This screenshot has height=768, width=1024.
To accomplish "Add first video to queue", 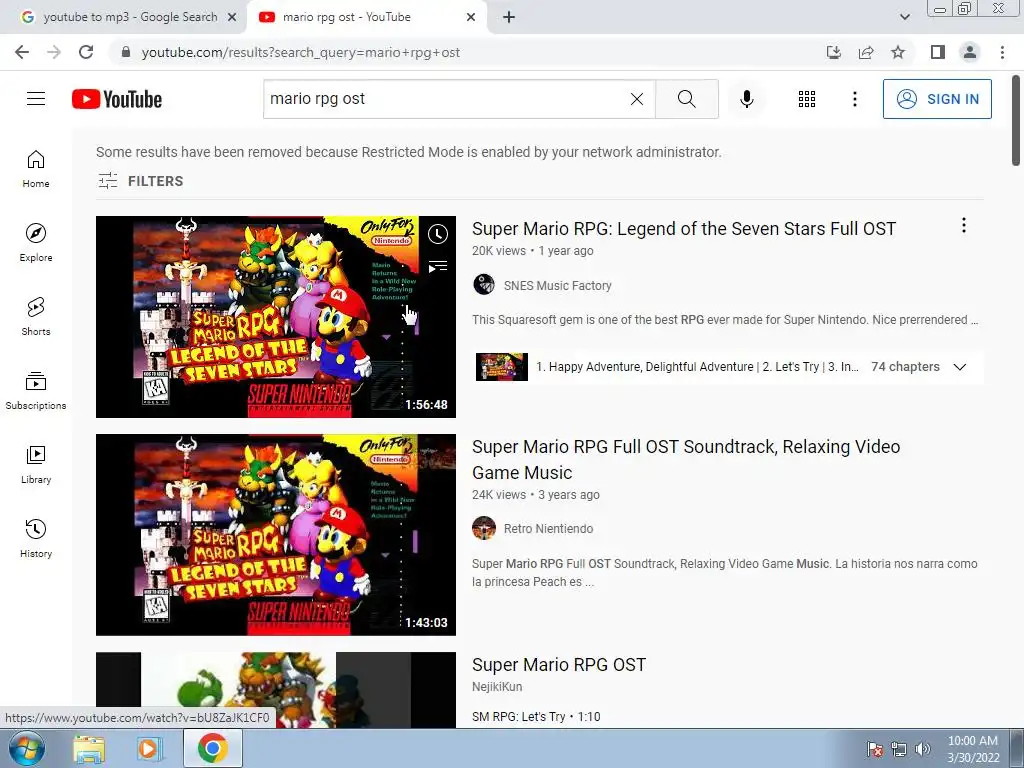I will [438, 266].
